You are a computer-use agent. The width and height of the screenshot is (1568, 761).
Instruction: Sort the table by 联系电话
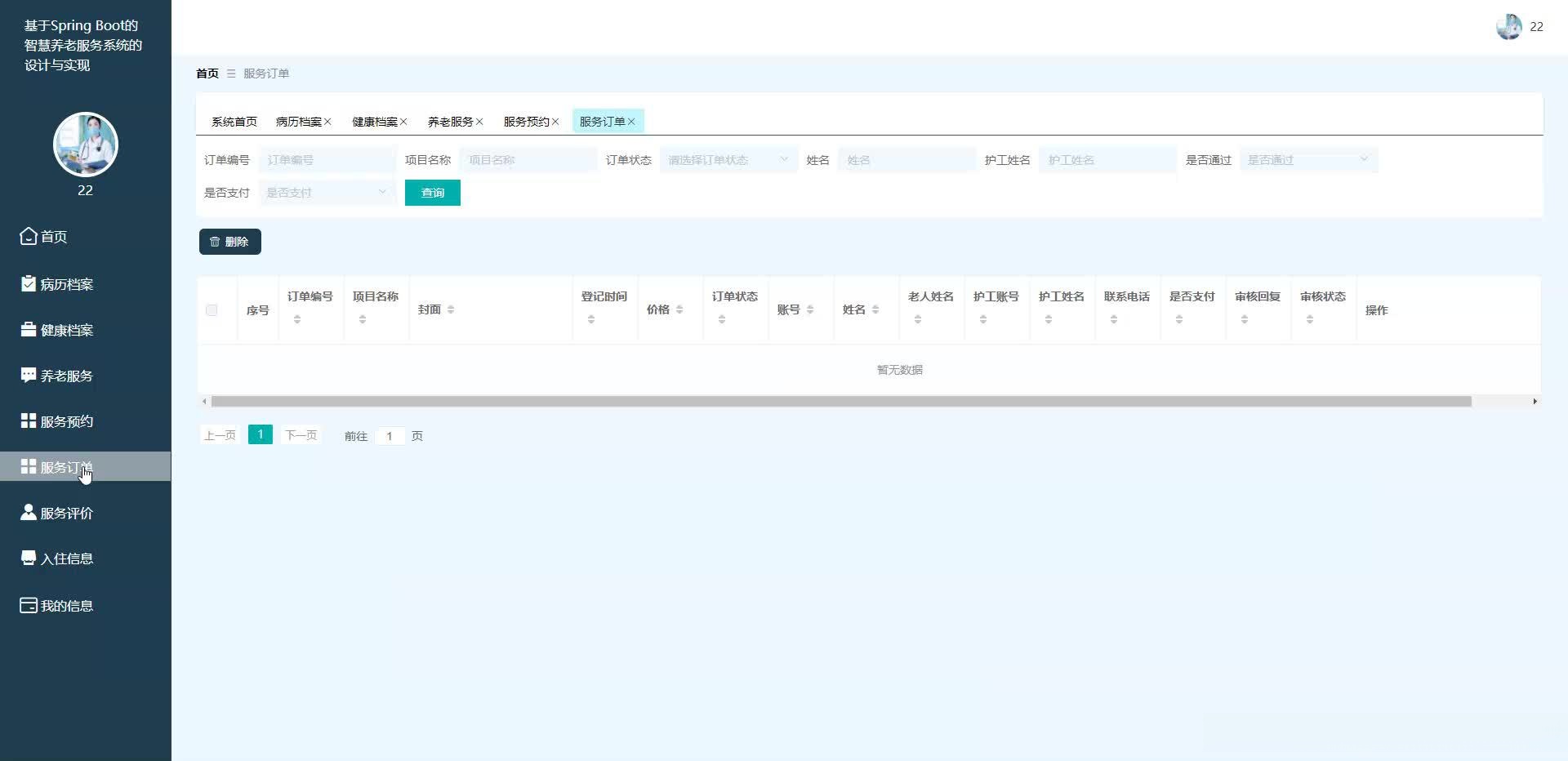tap(1114, 319)
